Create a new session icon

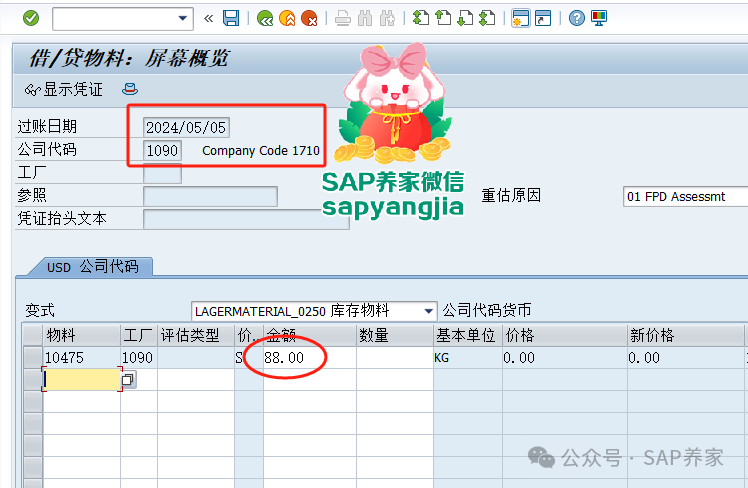(x=520, y=19)
